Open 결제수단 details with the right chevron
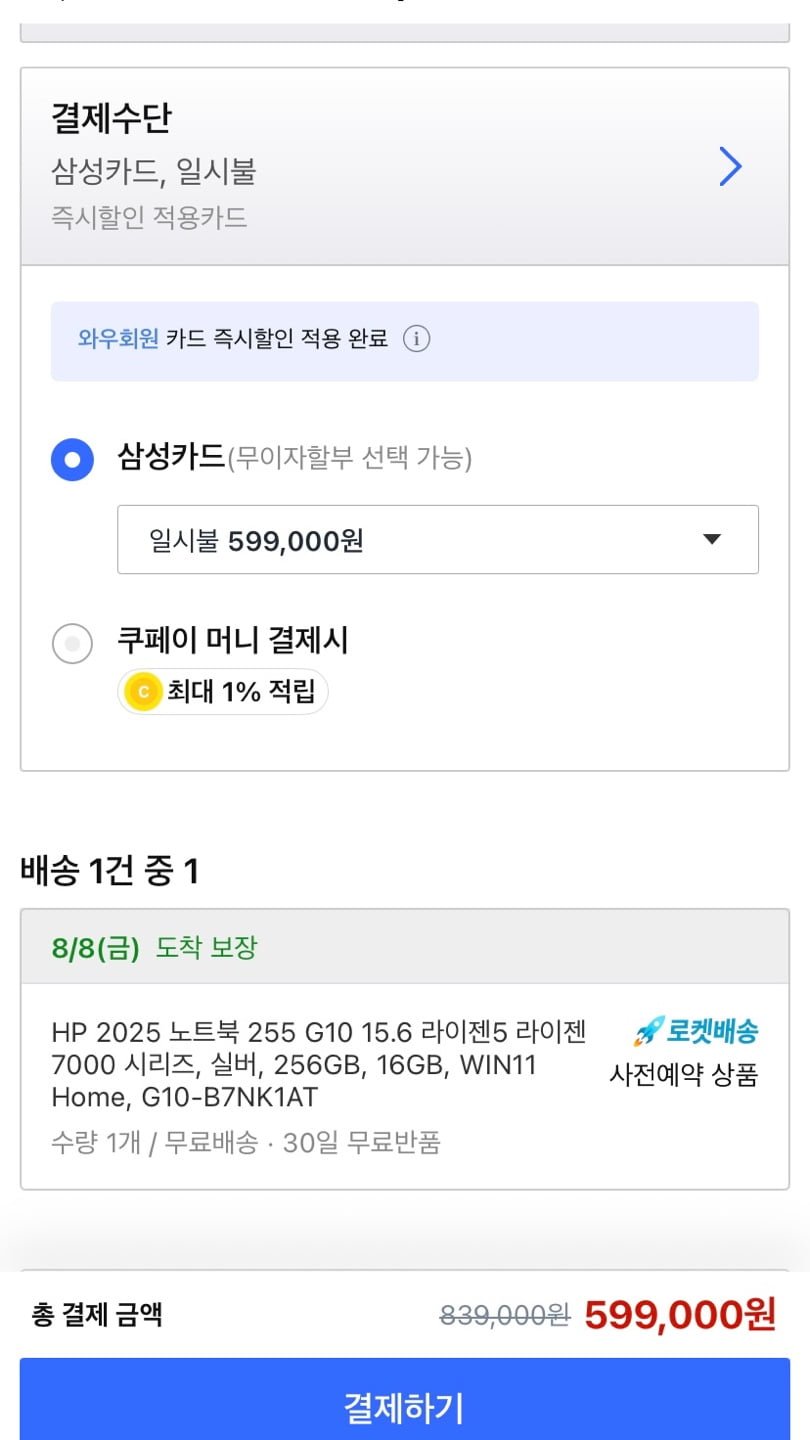Viewport: 810px width, 1440px height. pos(731,167)
